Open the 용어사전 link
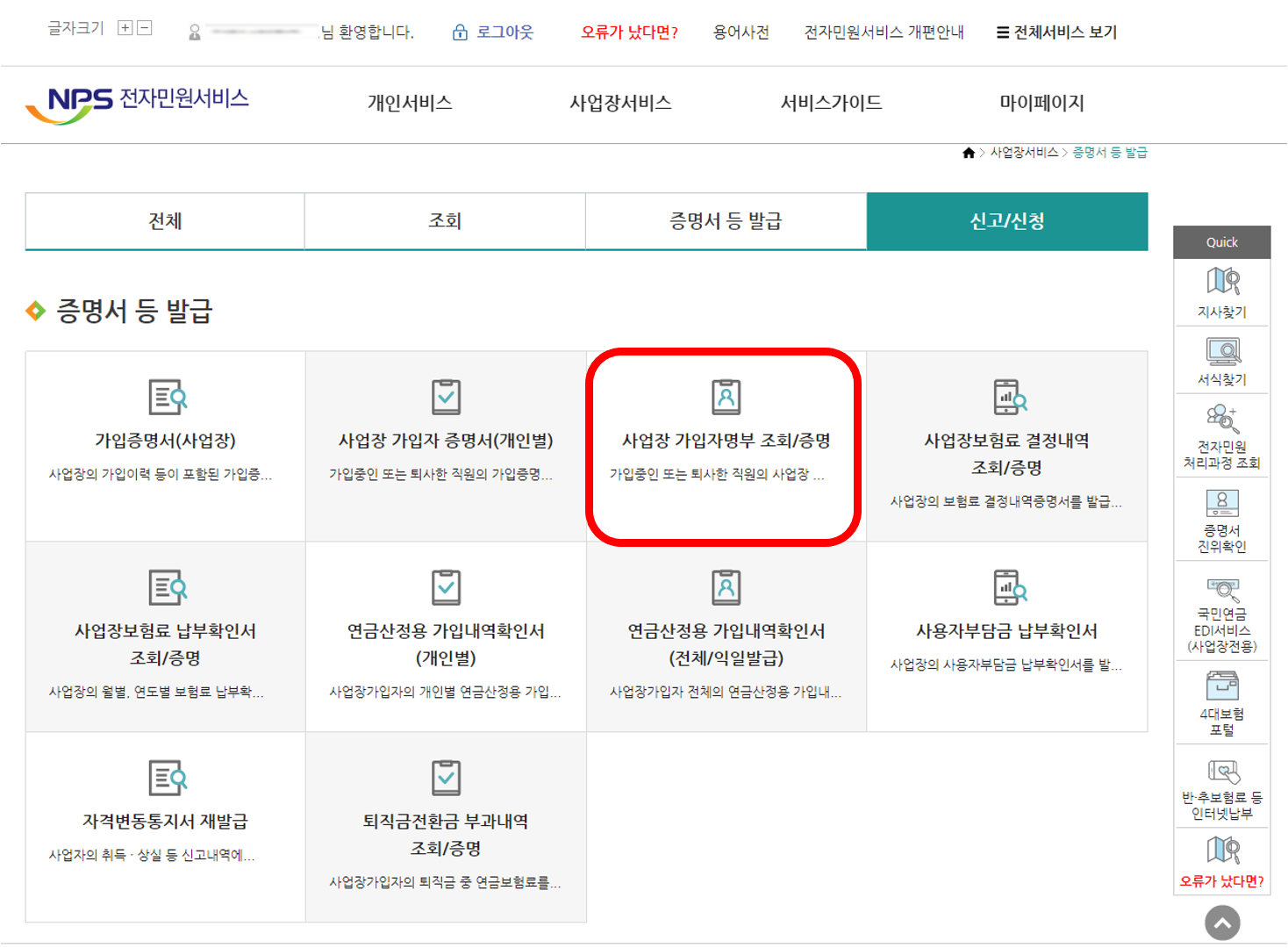 740,32
